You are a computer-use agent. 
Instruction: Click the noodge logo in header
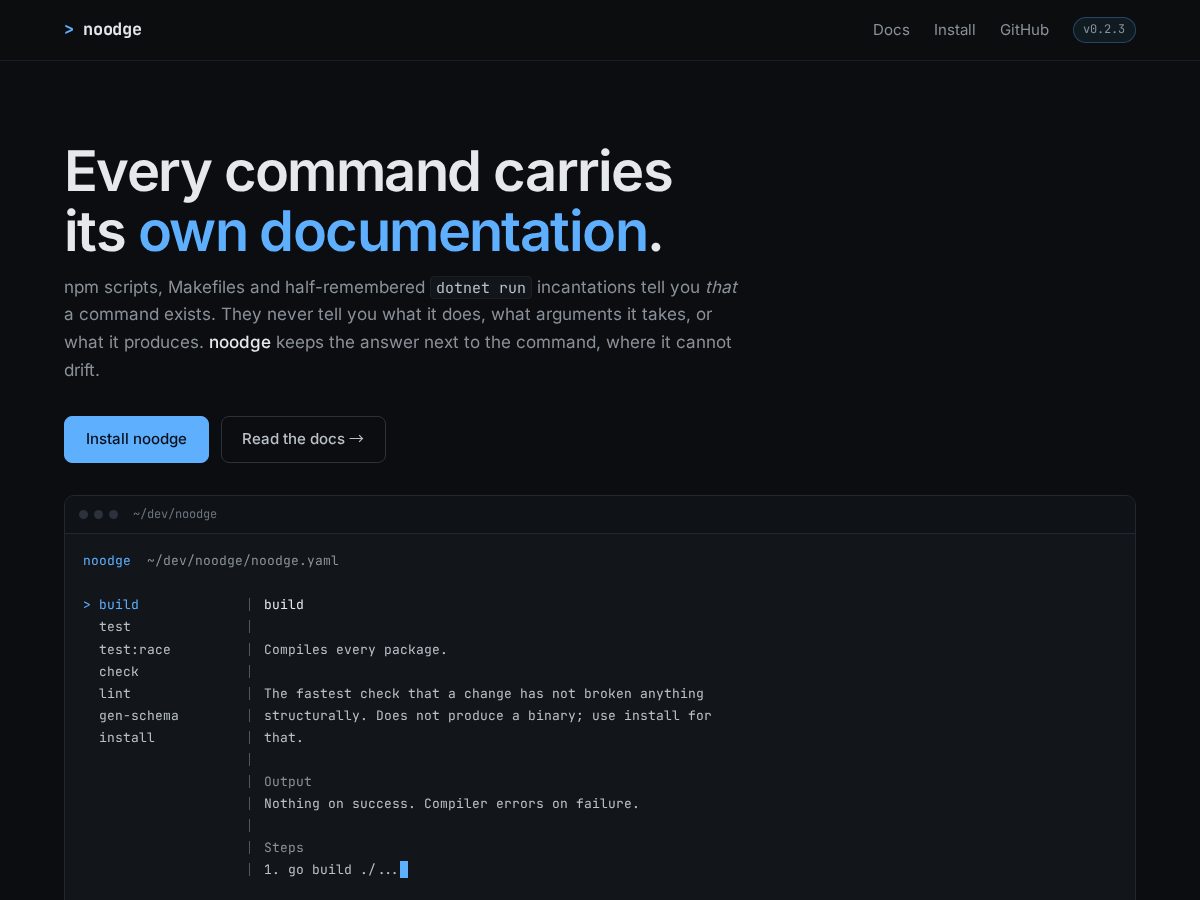[103, 30]
